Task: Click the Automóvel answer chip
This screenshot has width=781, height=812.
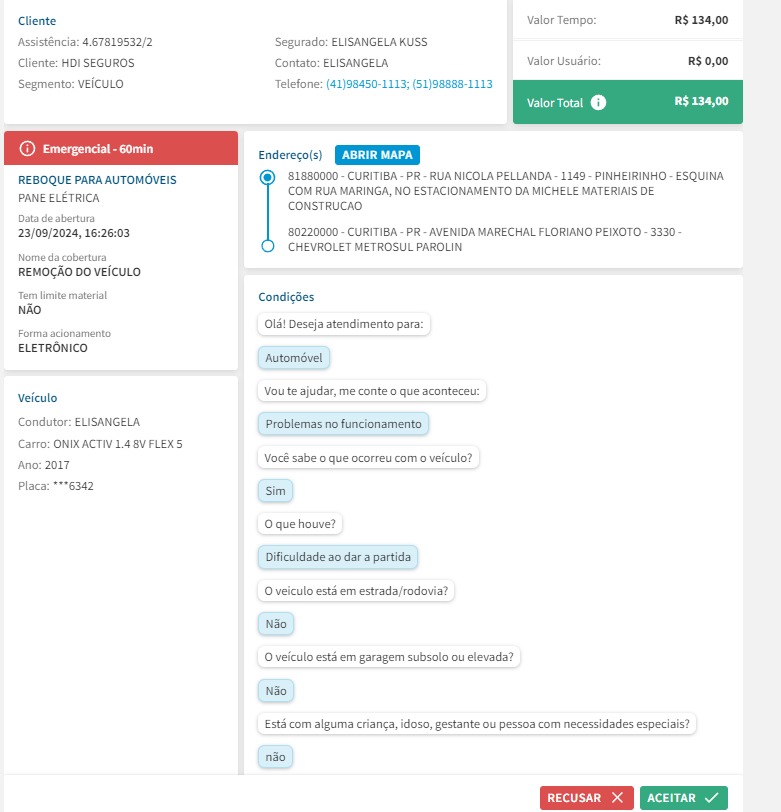Action: click(x=295, y=357)
